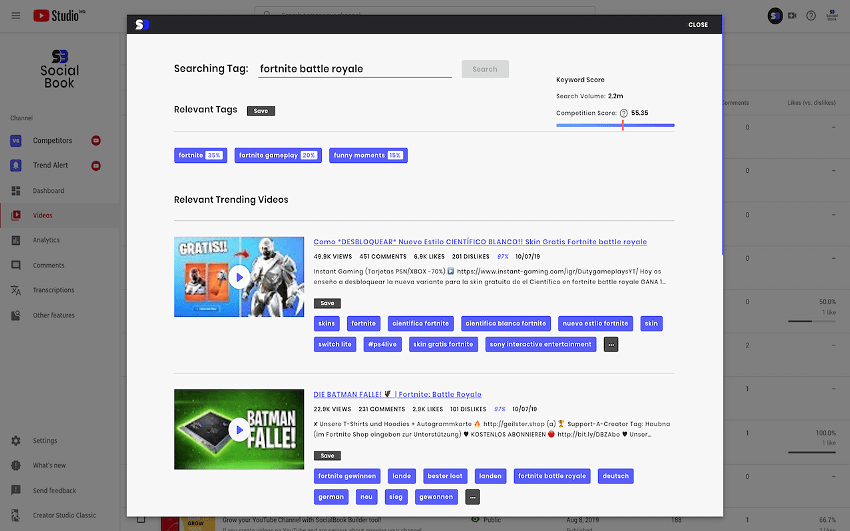Open Trend Alert in the sidebar
Image resolution: width=850 pixels, height=531 pixels.
click(x=50, y=165)
